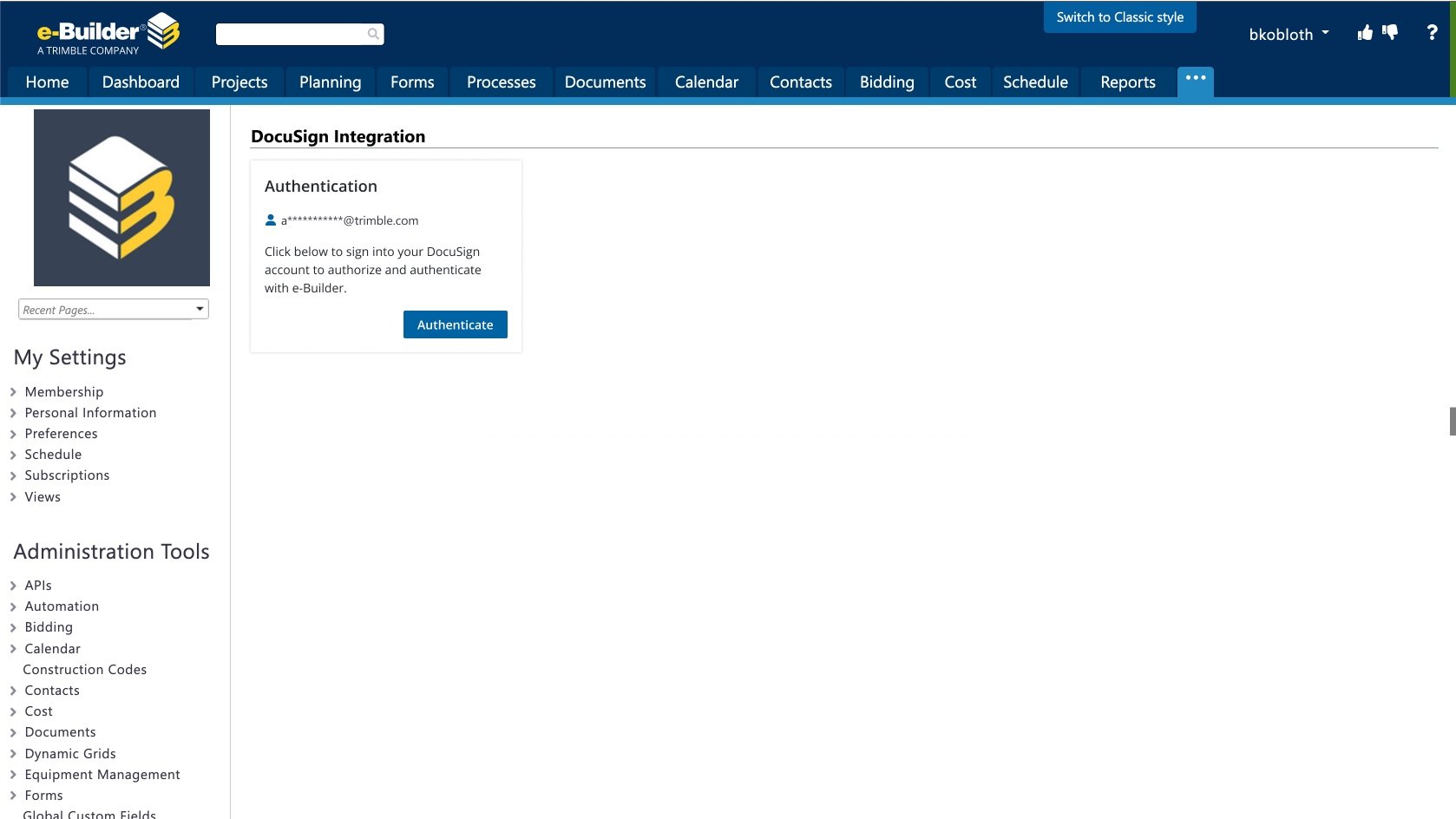Expand the Cost admin chevron

(13, 711)
